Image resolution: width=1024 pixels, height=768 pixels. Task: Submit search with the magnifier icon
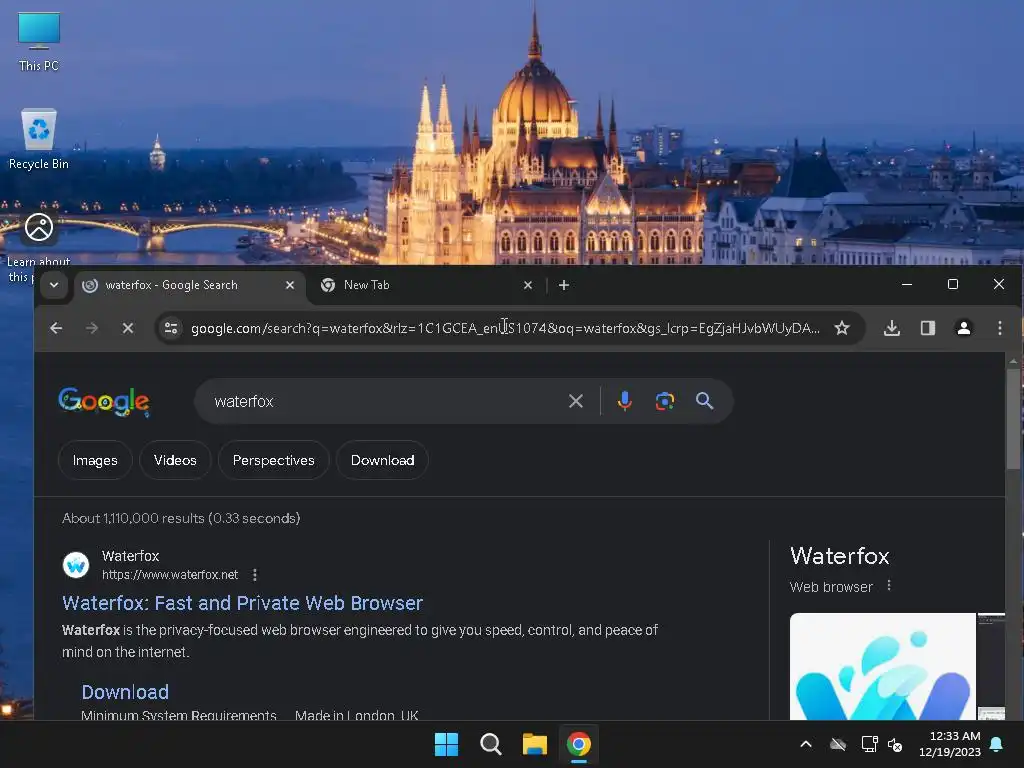coord(704,401)
